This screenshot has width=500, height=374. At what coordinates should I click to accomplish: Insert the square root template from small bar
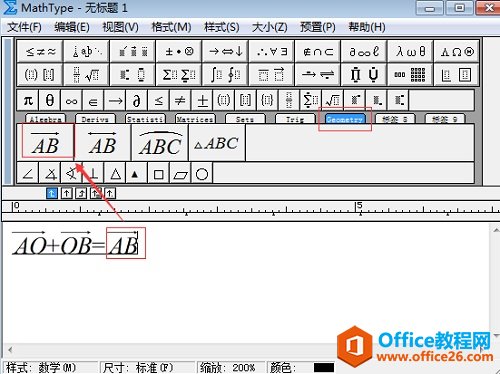tap(332, 100)
